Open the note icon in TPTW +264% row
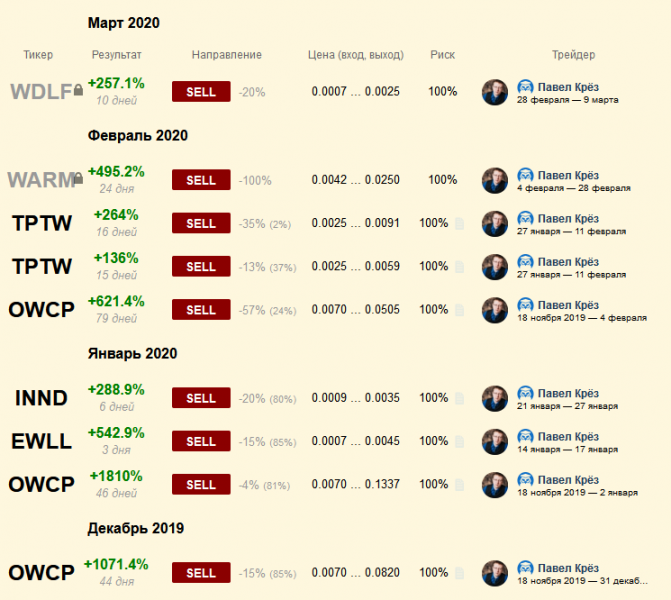Viewport: 671px width, 600px height. (460, 224)
